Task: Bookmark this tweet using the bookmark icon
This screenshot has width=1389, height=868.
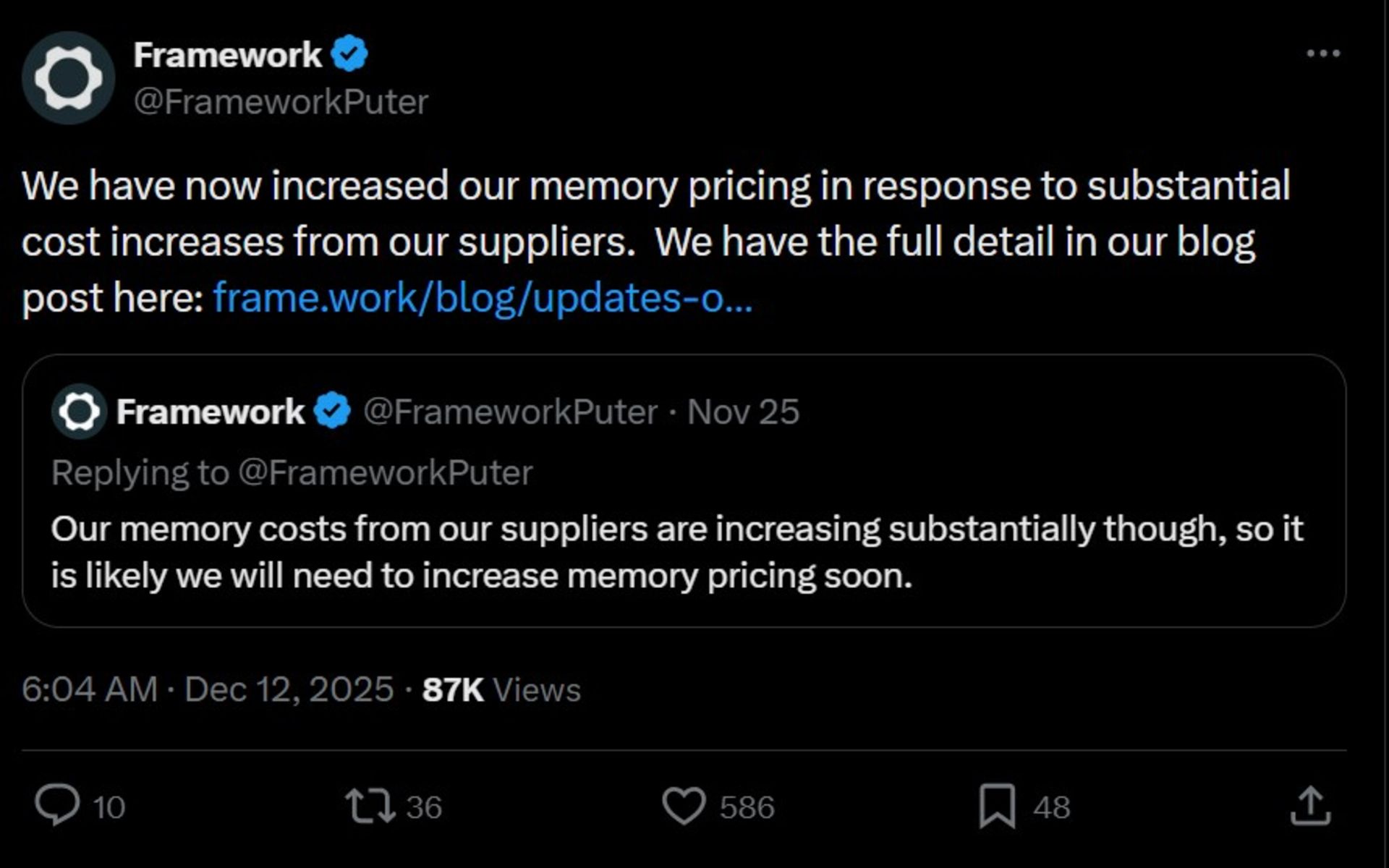Action: (x=997, y=806)
